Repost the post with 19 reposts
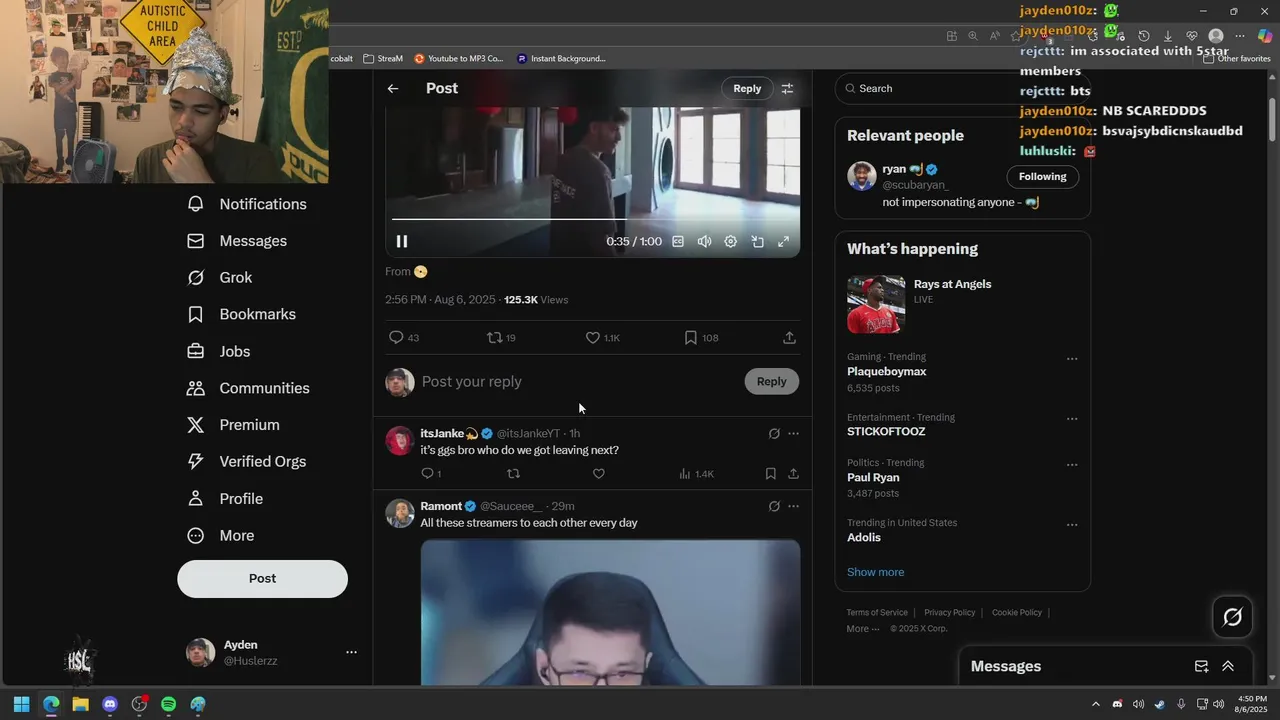The image size is (1280, 720). point(494,338)
